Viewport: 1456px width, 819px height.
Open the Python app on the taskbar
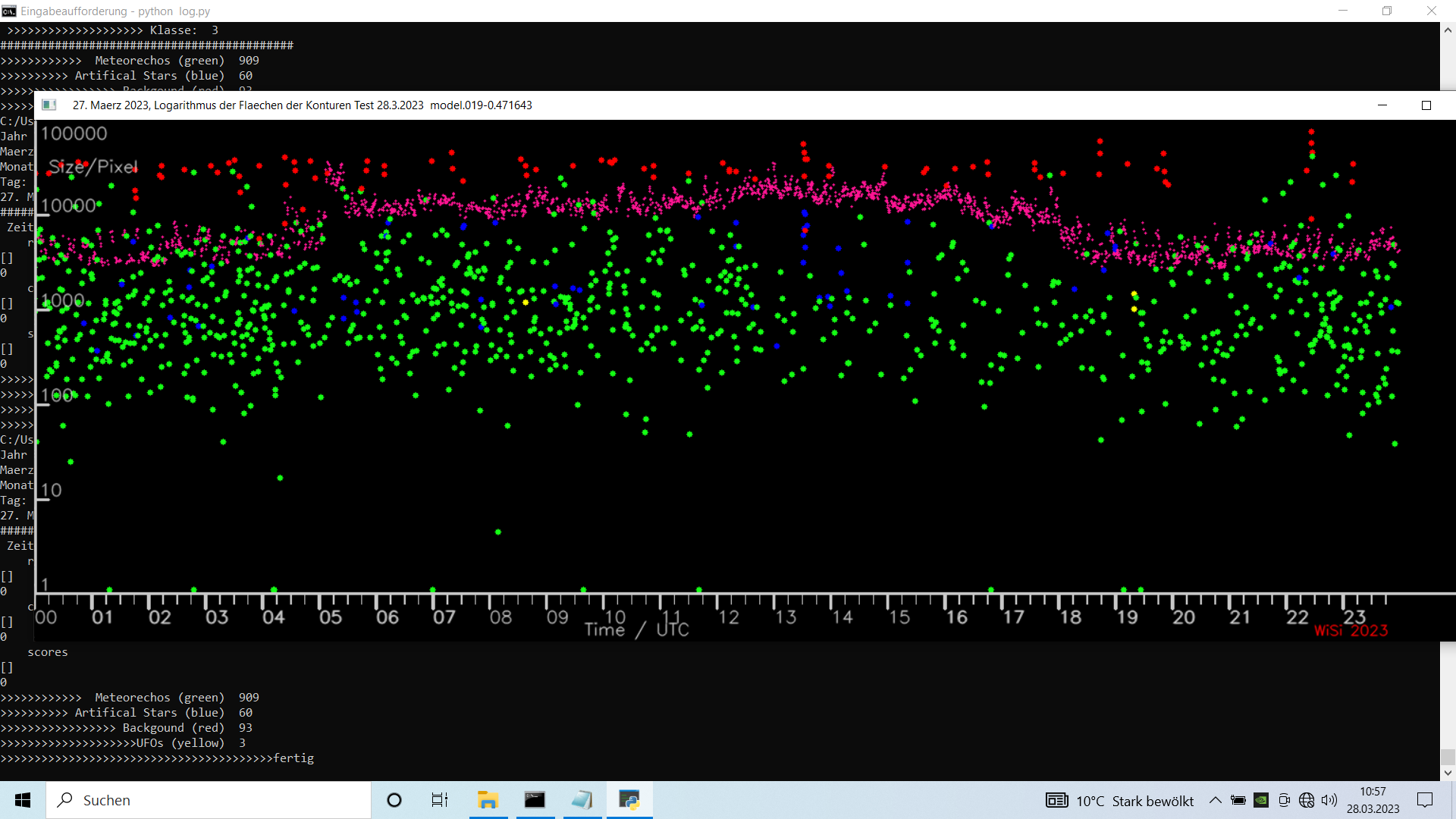[x=629, y=800]
